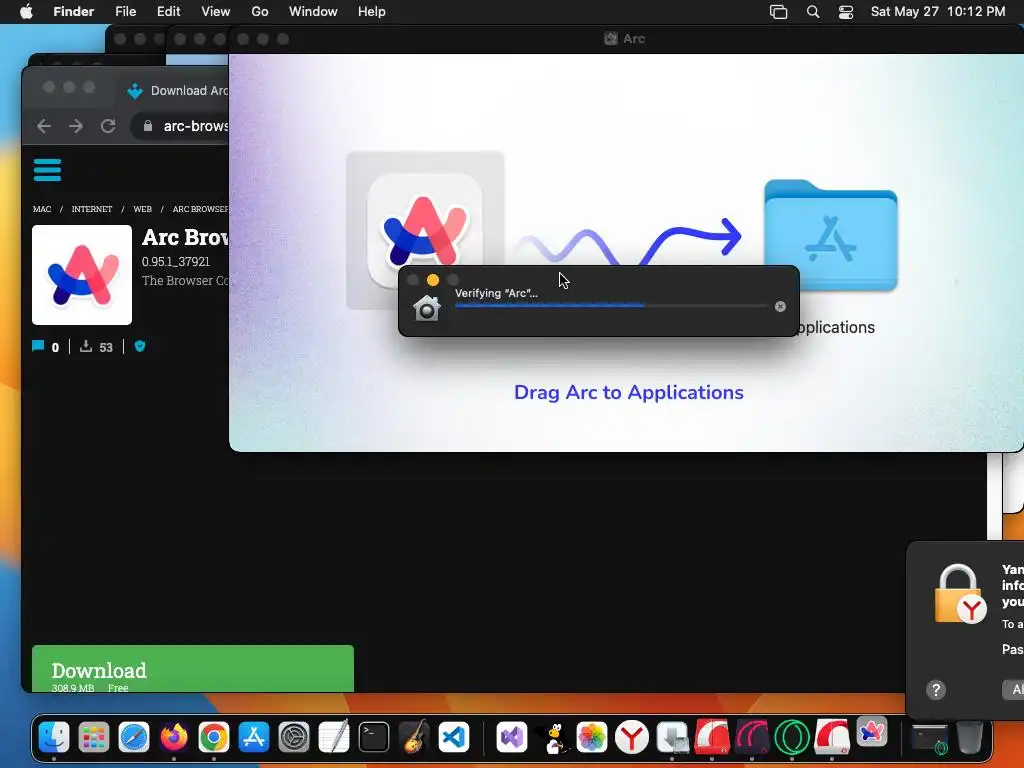Open the Window menu
The width and height of the screenshot is (1024, 768).
pyautogui.click(x=313, y=12)
